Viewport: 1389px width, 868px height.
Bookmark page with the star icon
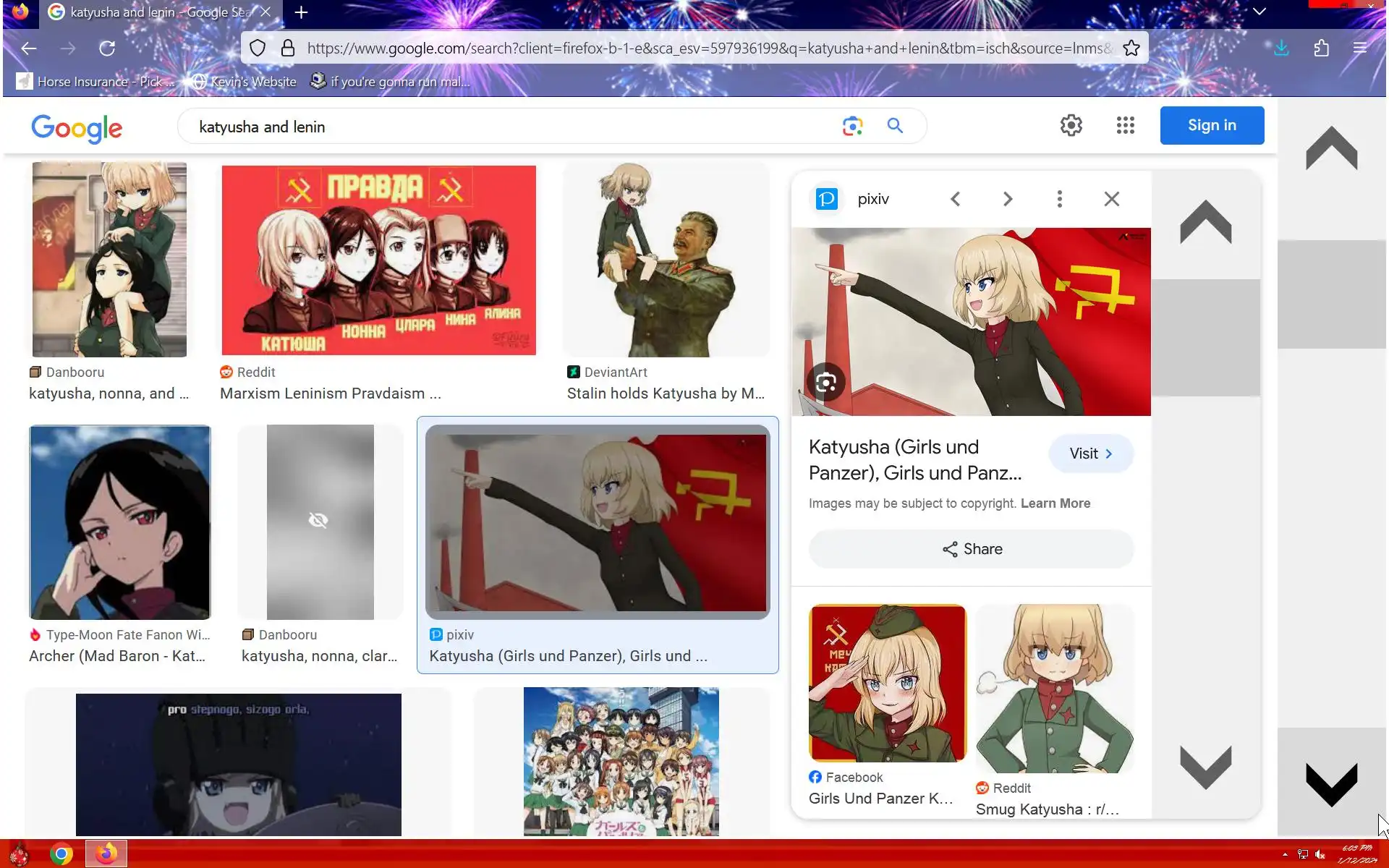[x=1131, y=48]
